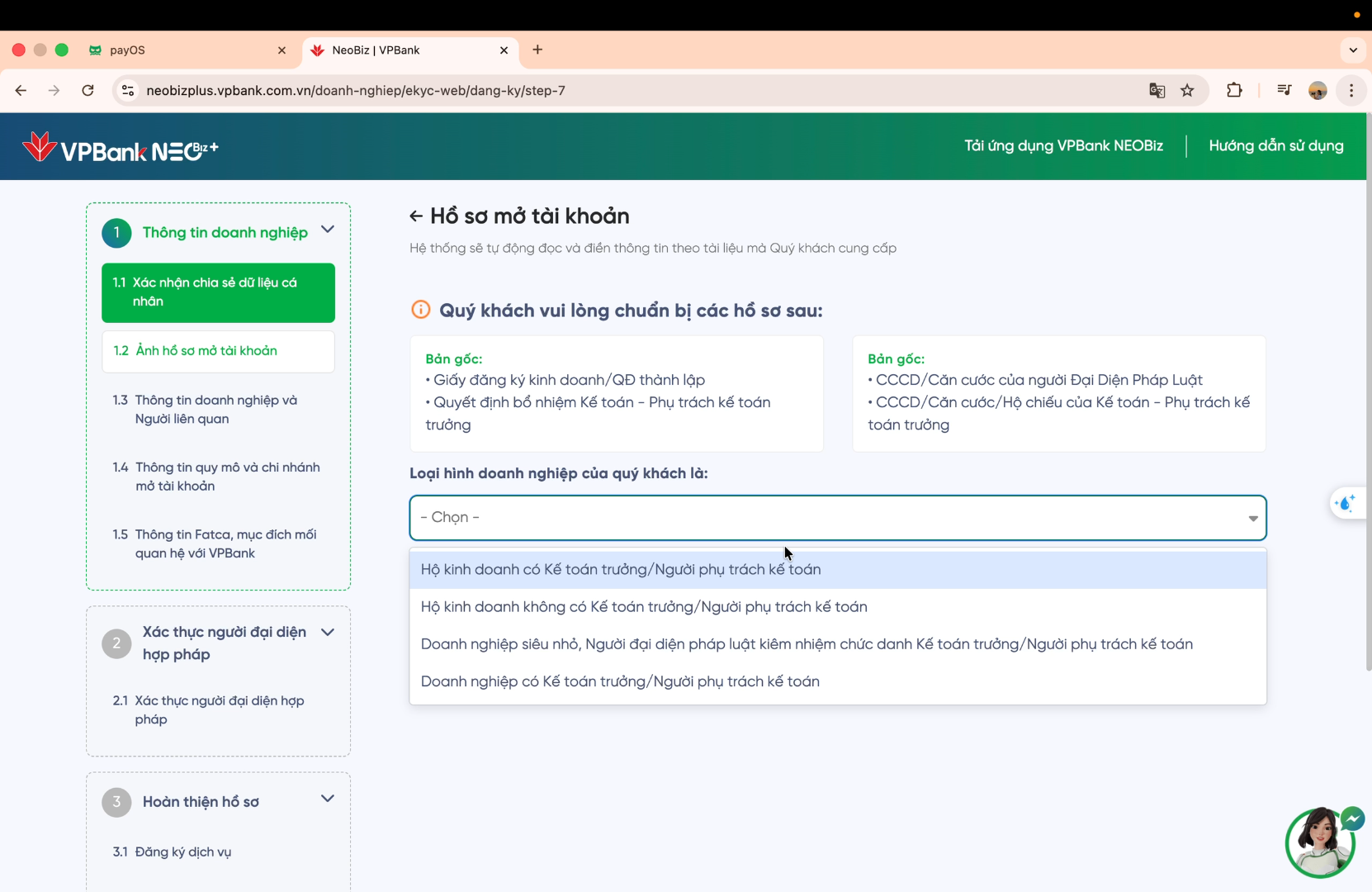Click the business type Chọn dropdown
The image size is (1372, 892).
(837, 518)
